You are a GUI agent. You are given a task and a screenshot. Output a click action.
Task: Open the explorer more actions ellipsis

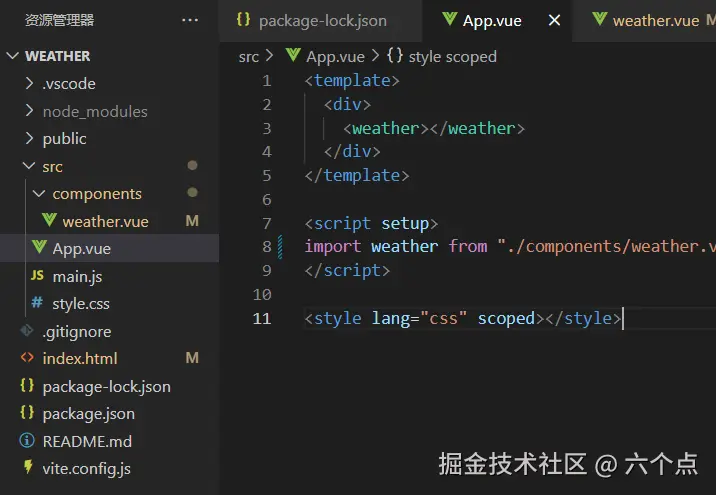point(190,20)
